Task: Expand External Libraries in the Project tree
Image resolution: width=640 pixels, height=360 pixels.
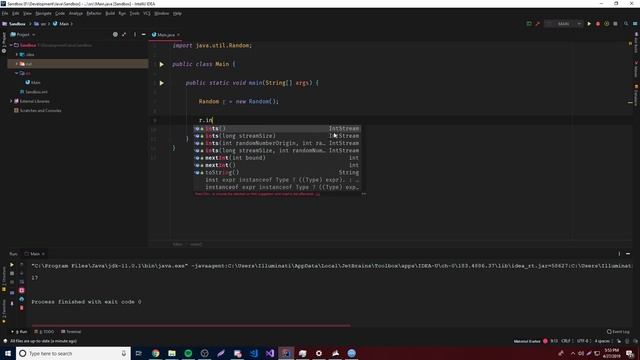Action: point(11,101)
